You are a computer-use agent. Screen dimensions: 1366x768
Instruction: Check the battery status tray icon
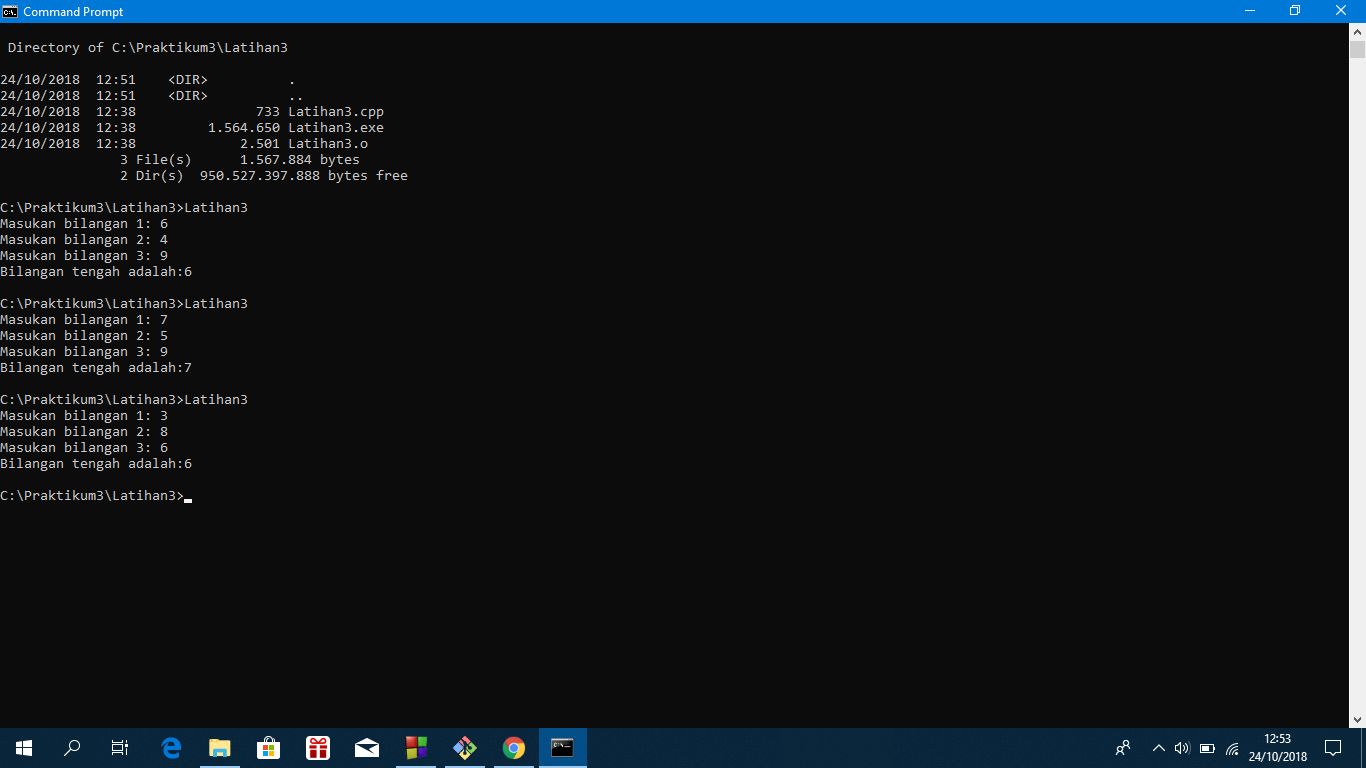click(x=1207, y=748)
